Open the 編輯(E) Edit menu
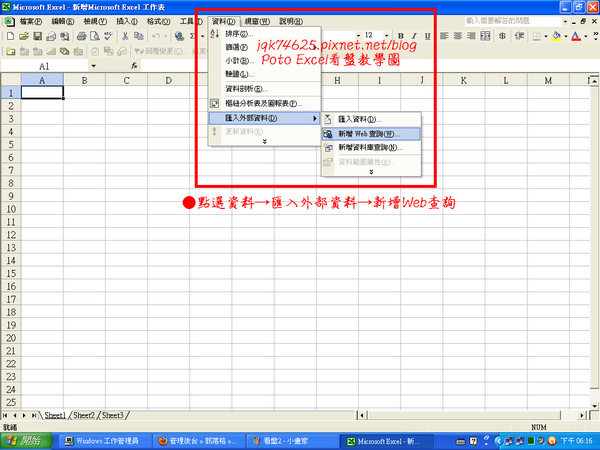 [63, 21]
